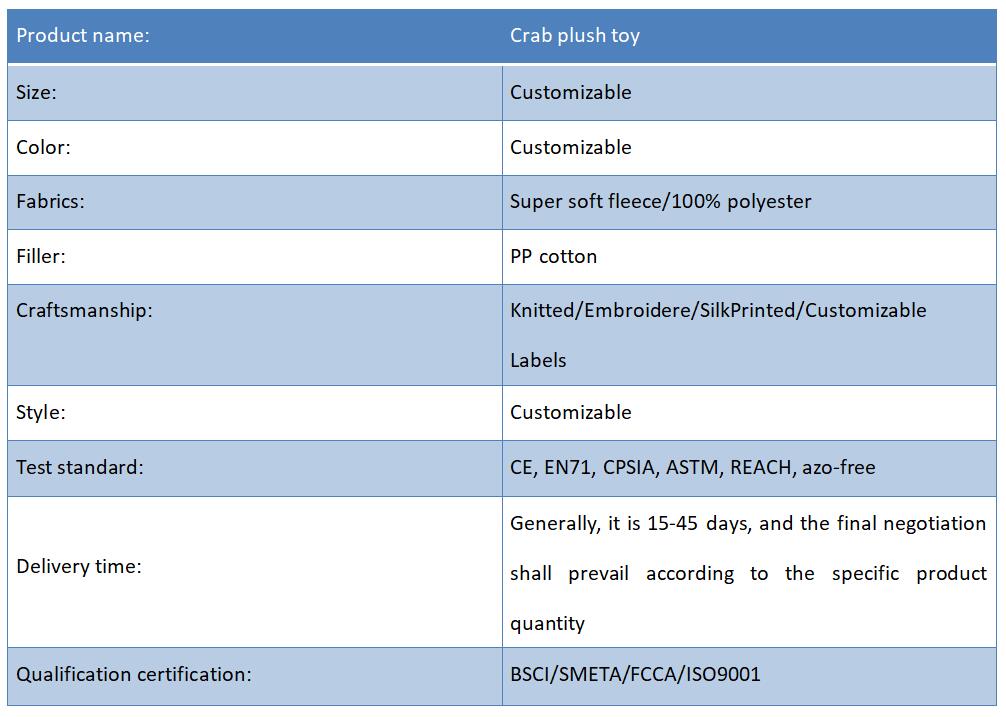The image size is (1006, 717).
Task: Click the 'Craftsmanship:' label cell
Action: 255,335
